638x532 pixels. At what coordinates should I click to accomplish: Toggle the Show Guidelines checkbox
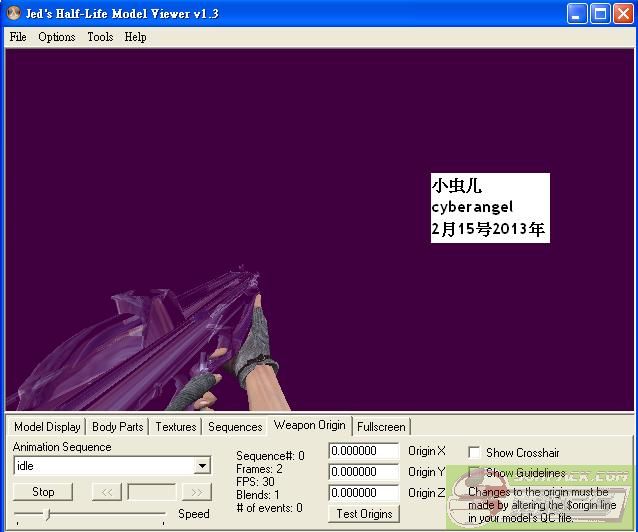click(475, 473)
